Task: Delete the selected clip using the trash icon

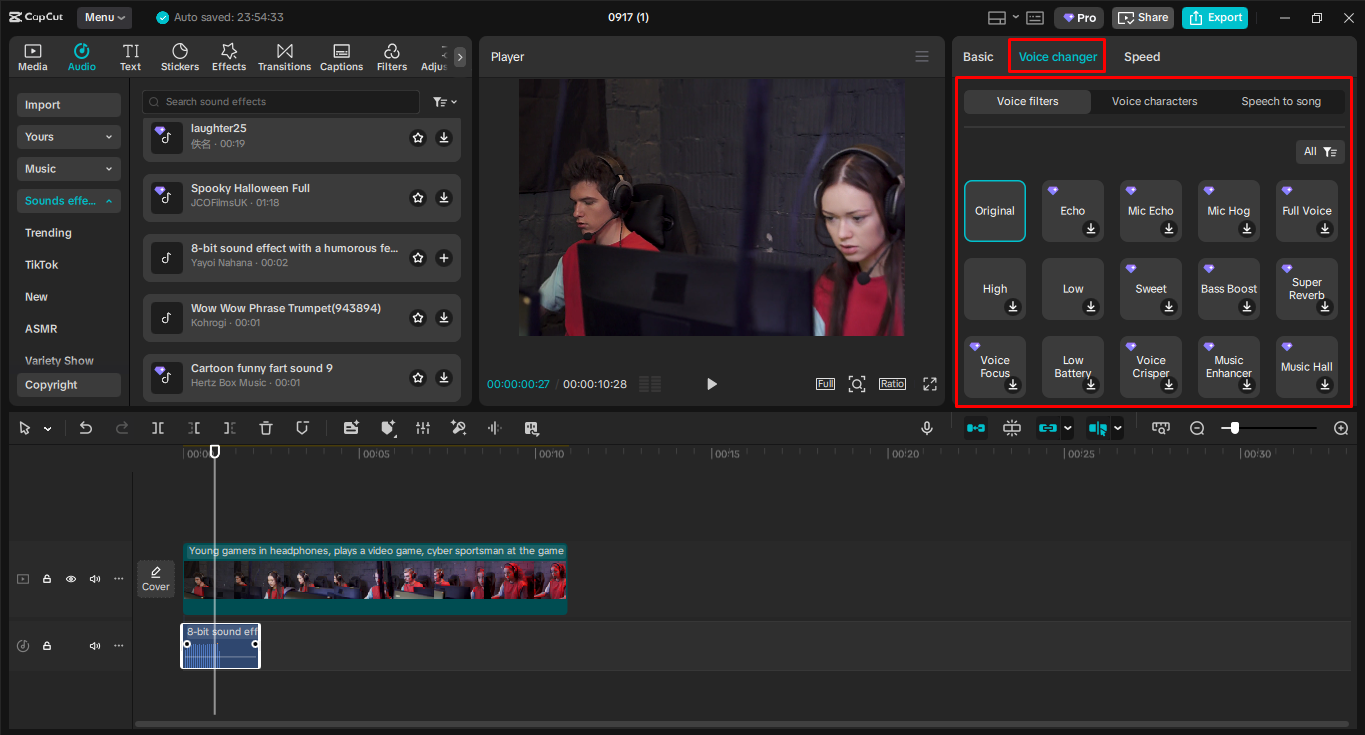Action: pyautogui.click(x=266, y=428)
